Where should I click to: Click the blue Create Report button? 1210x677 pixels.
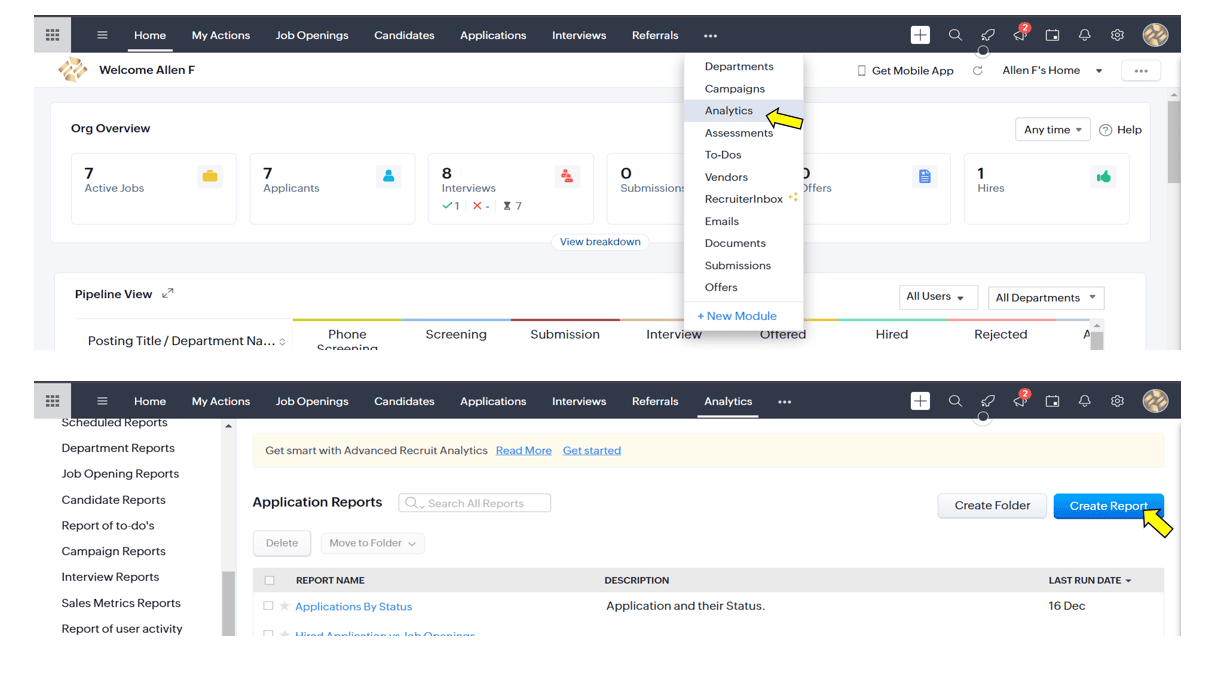click(1108, 506)
